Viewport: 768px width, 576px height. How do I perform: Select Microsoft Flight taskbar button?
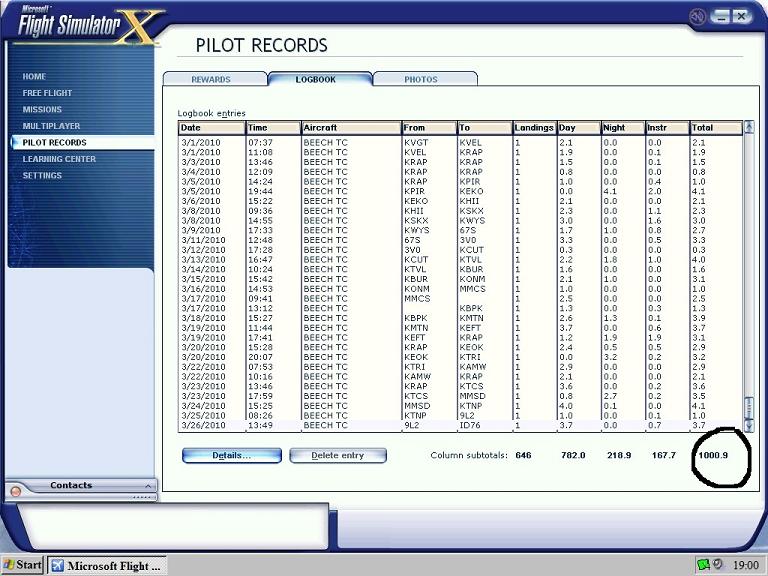[105, 565]
